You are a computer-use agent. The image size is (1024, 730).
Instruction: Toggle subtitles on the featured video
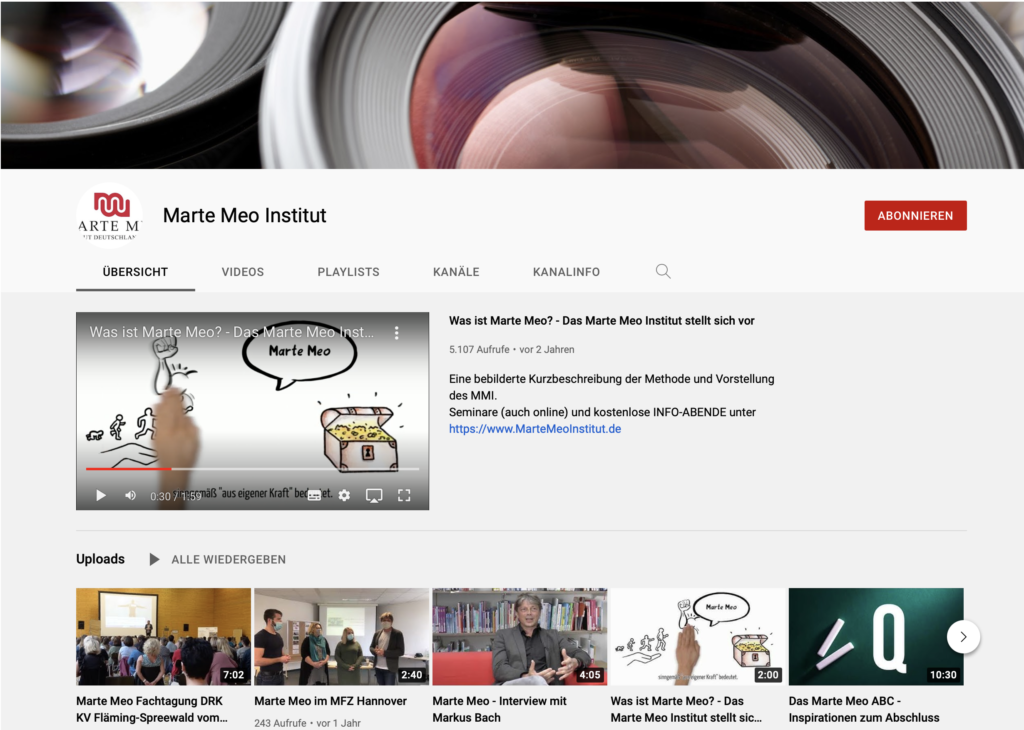314,496
